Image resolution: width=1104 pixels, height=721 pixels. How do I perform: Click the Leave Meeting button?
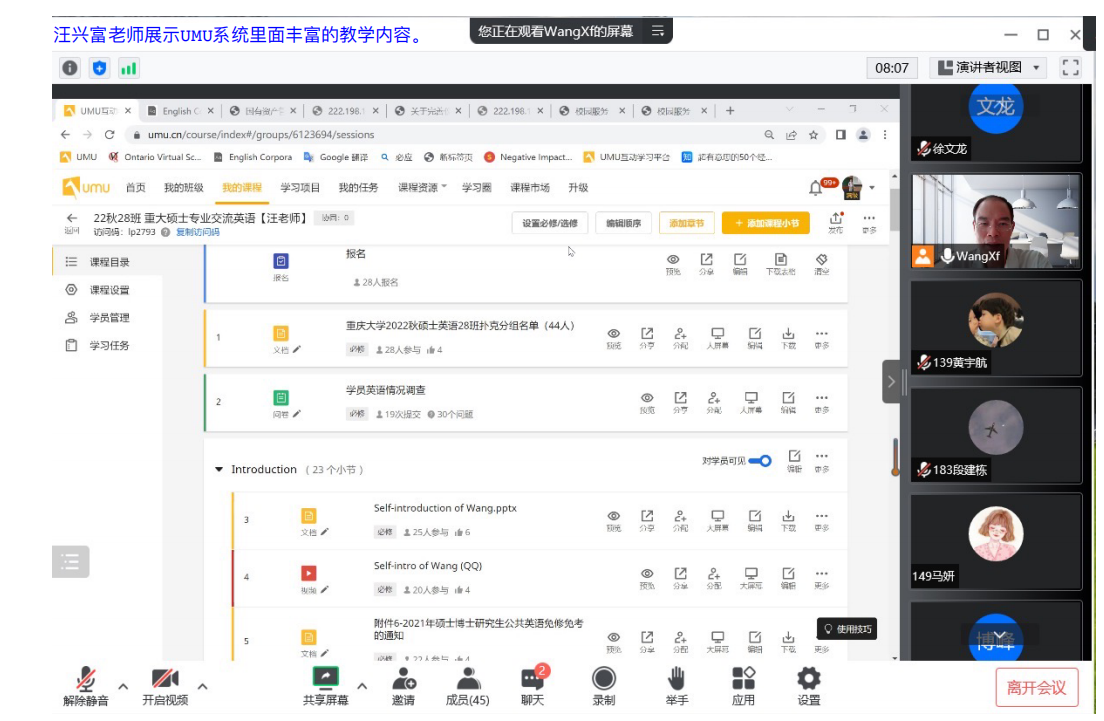[x=1036, y=687]
